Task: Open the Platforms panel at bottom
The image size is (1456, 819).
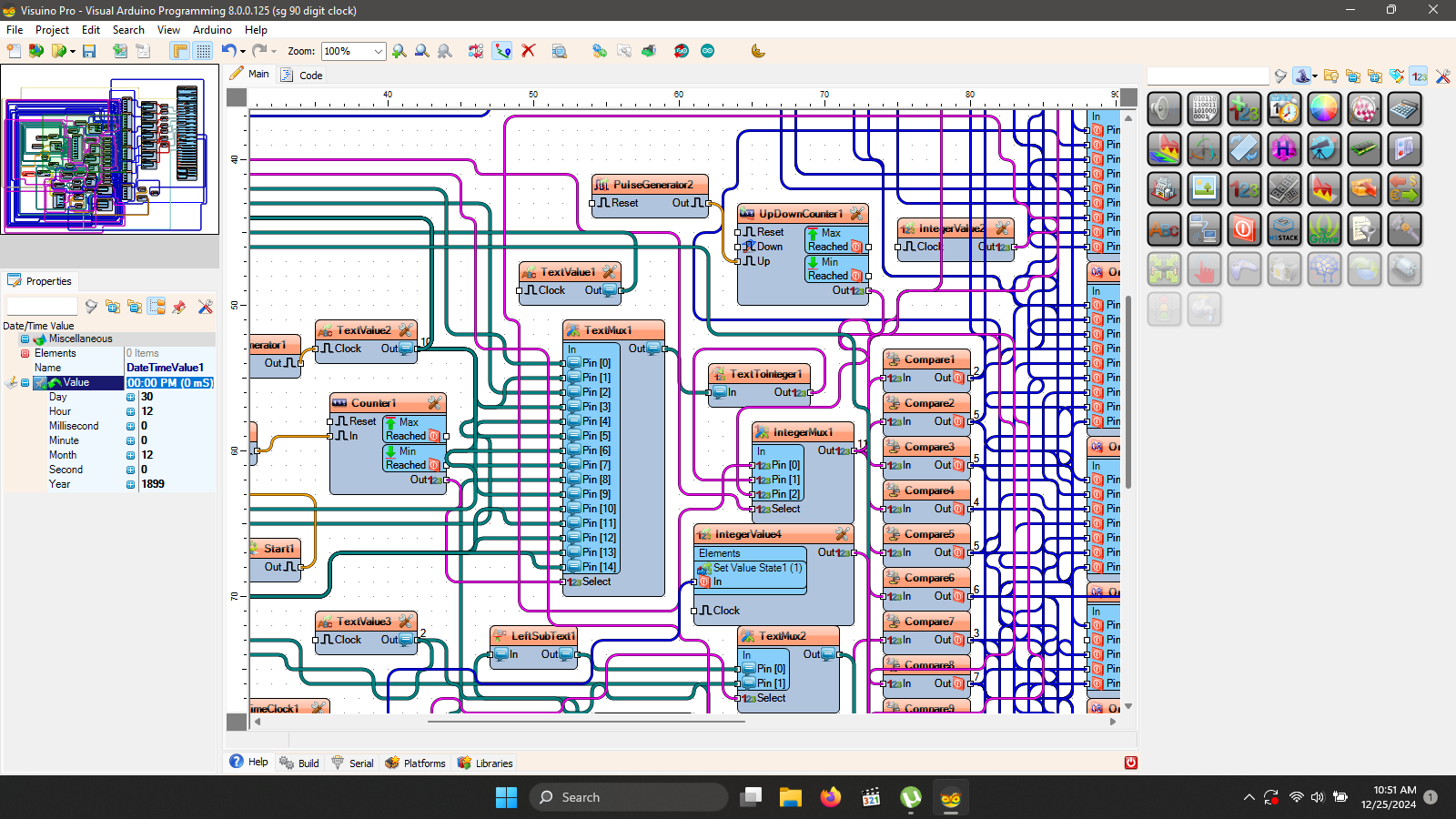Action: pos(415,763)
